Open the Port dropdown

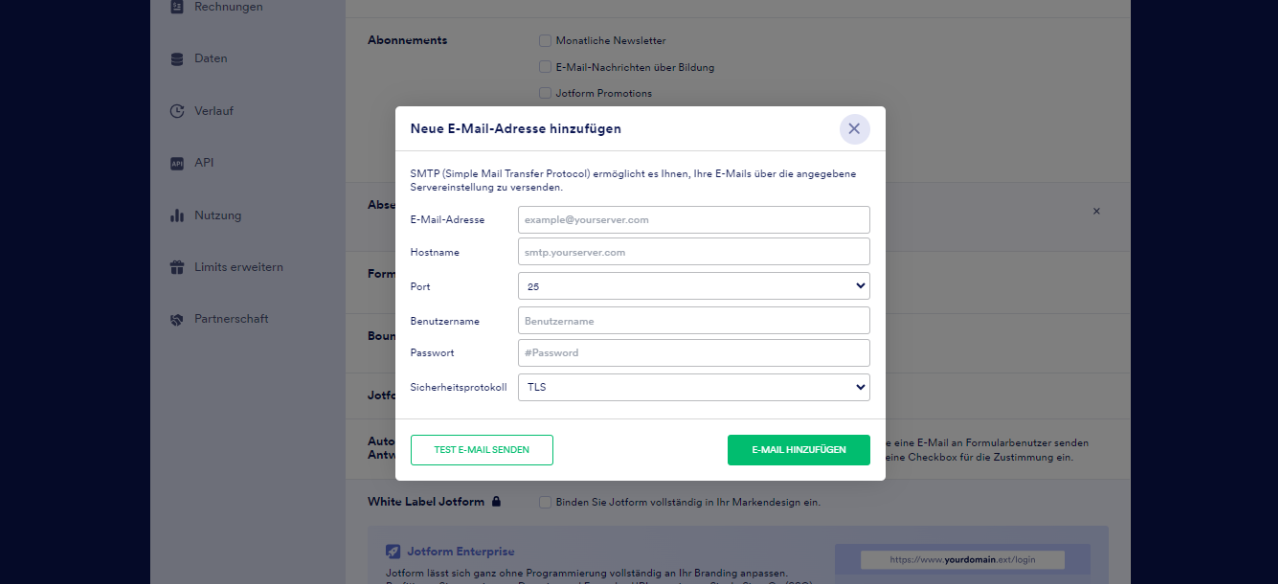click(x=693, y=286)
